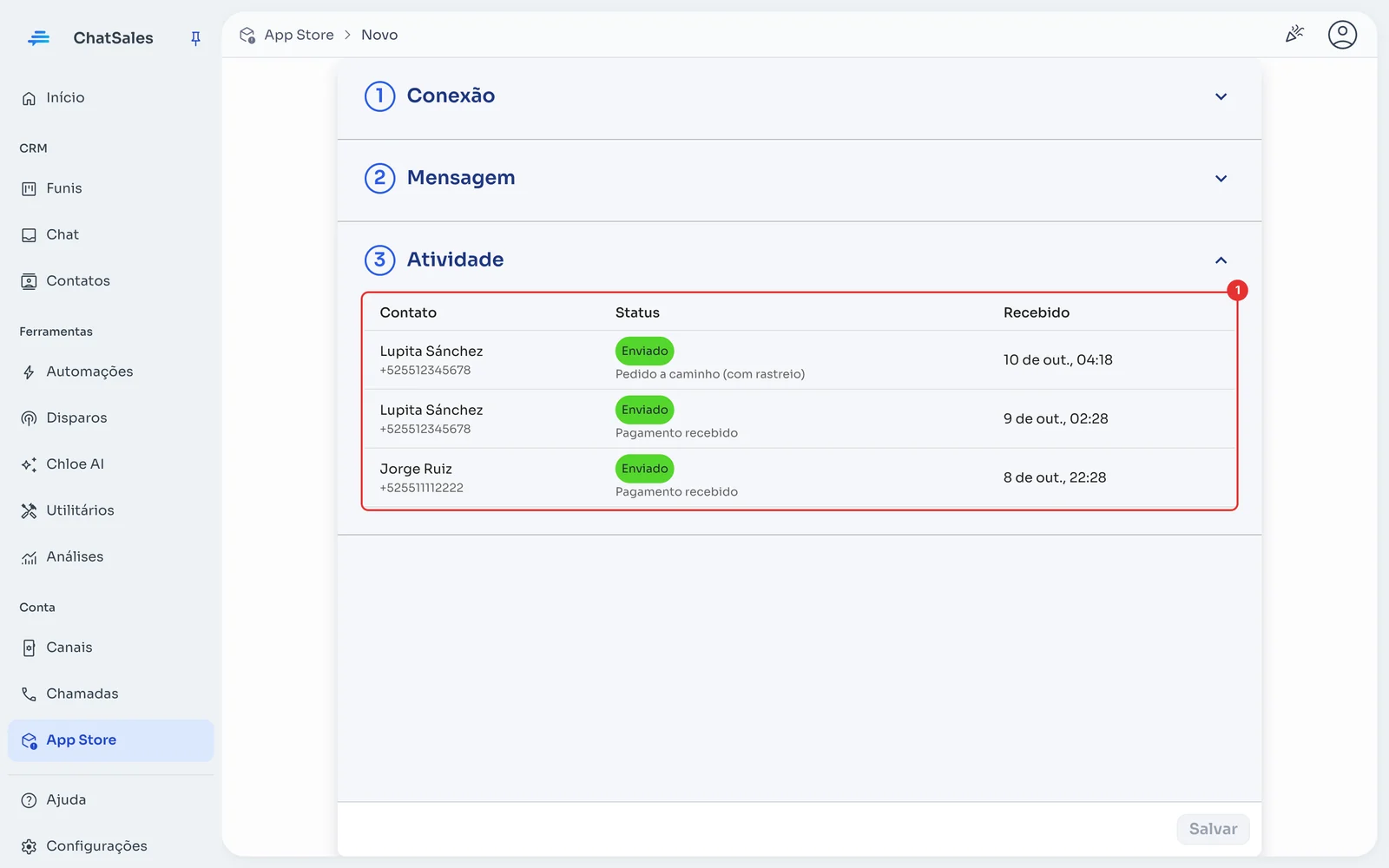
Task: Select the Chat inbox icon
Action: click(x=29, y=235)
